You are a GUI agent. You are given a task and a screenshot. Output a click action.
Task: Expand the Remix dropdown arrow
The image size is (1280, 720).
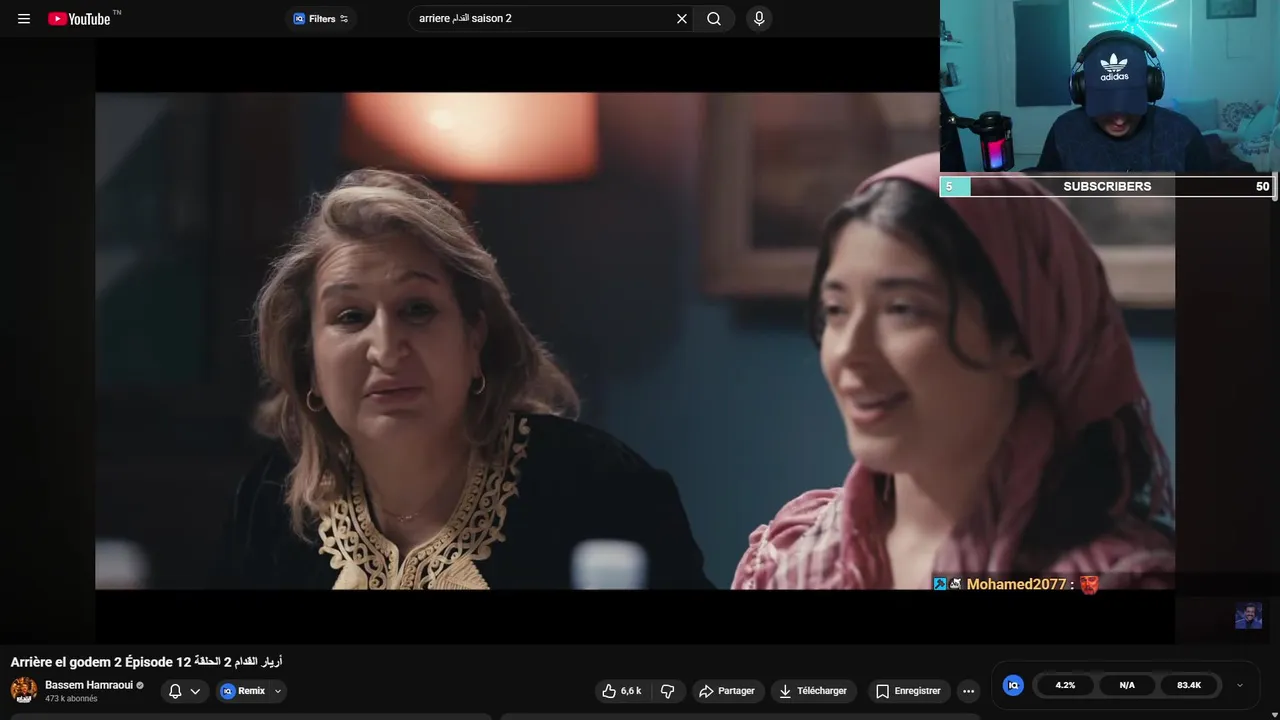tap(278, 691)
